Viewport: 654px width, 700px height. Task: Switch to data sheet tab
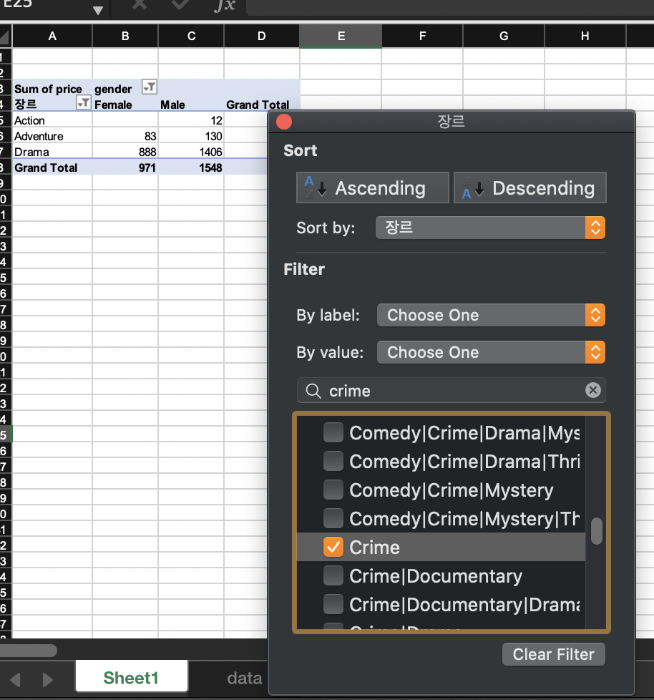point(244,678)
